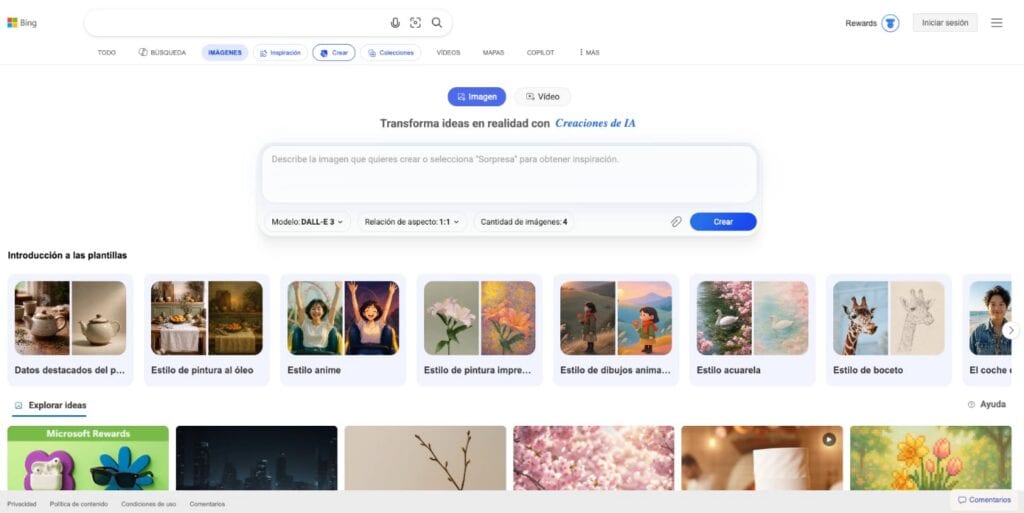Open Relación de aspecto dropdown
This screenshot has height=513, width=1024.
(x=412, y=222)
